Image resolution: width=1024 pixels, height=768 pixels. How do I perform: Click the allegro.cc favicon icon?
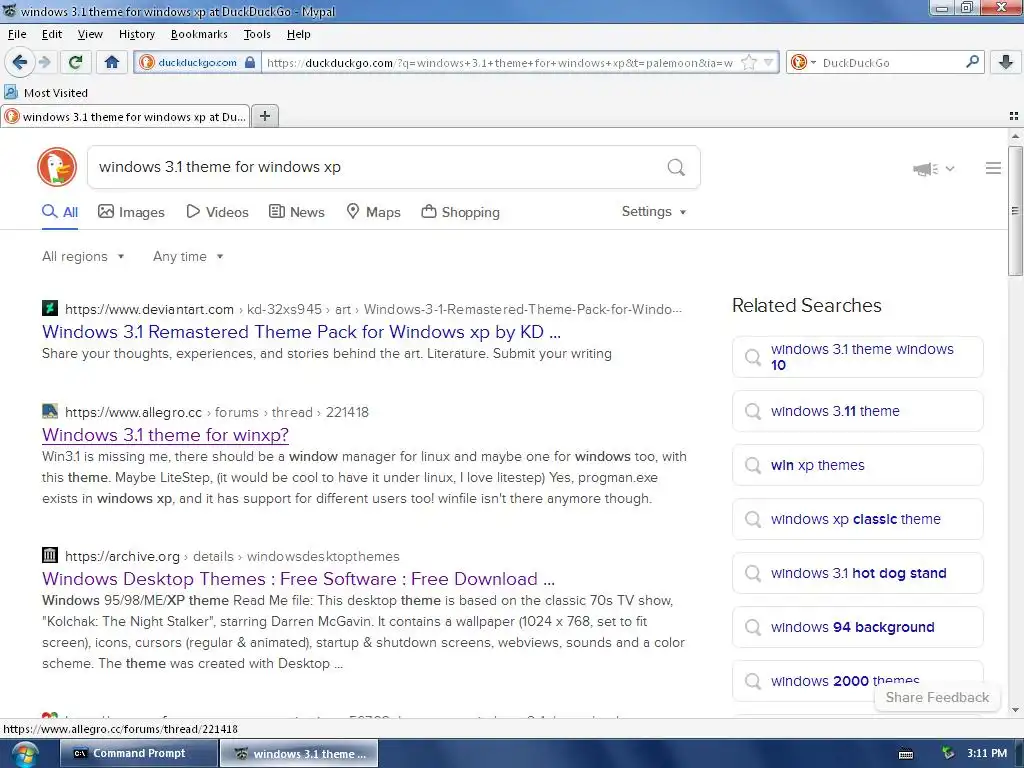tap(50, 411)
